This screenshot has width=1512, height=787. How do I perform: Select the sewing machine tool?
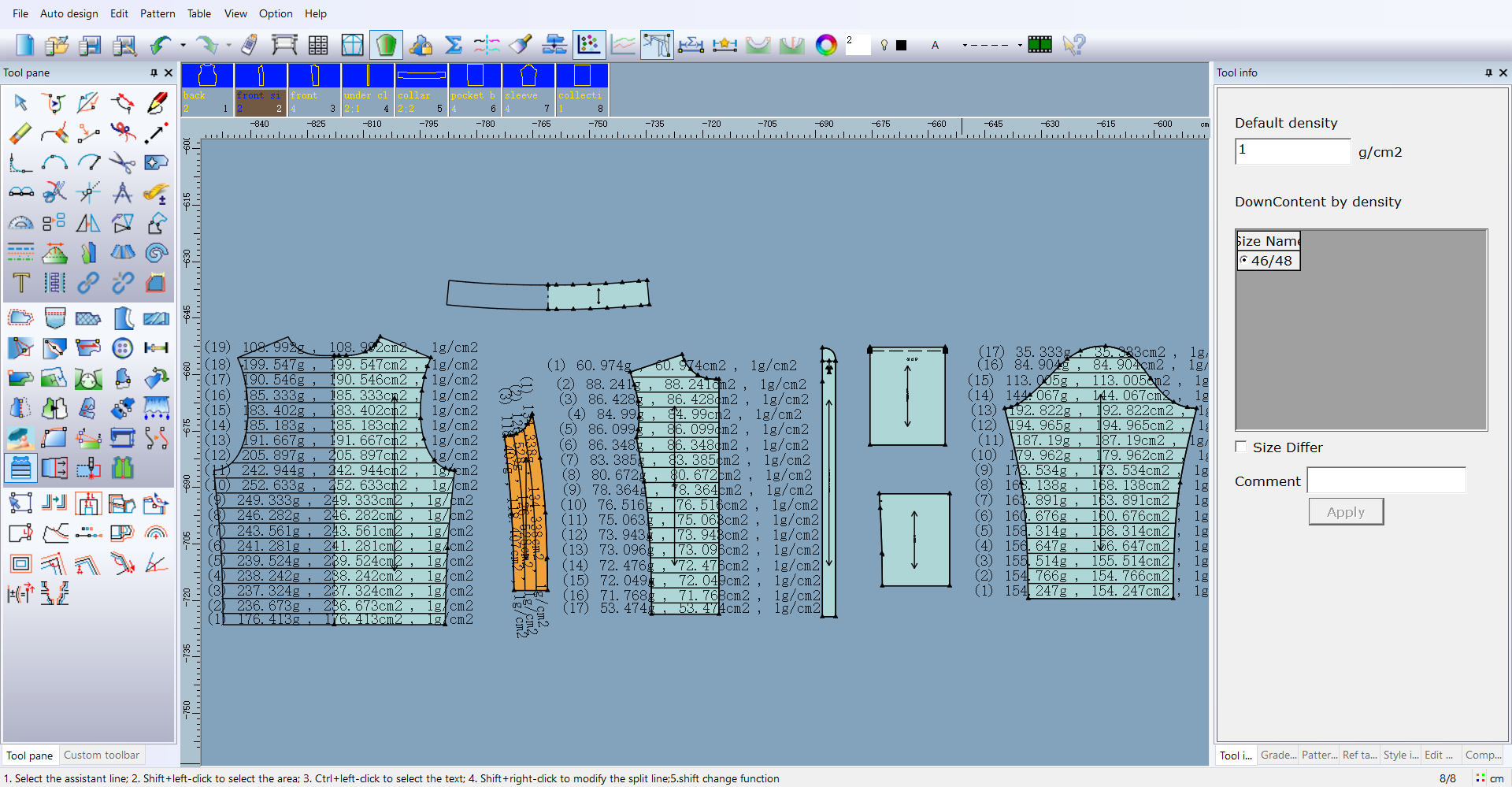point(122,438)
